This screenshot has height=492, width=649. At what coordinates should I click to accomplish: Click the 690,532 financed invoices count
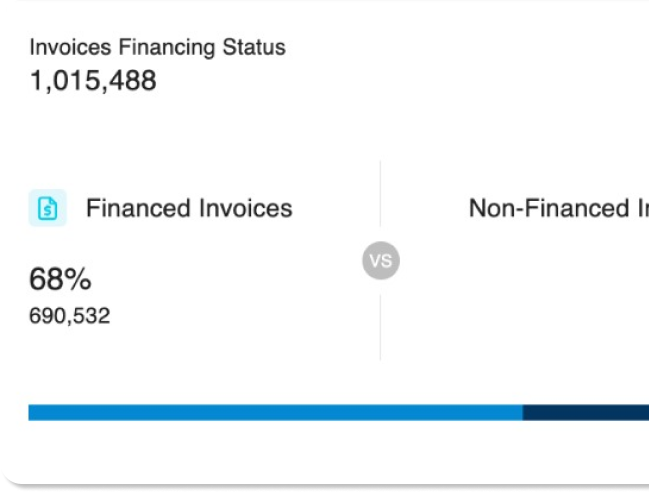70,317
